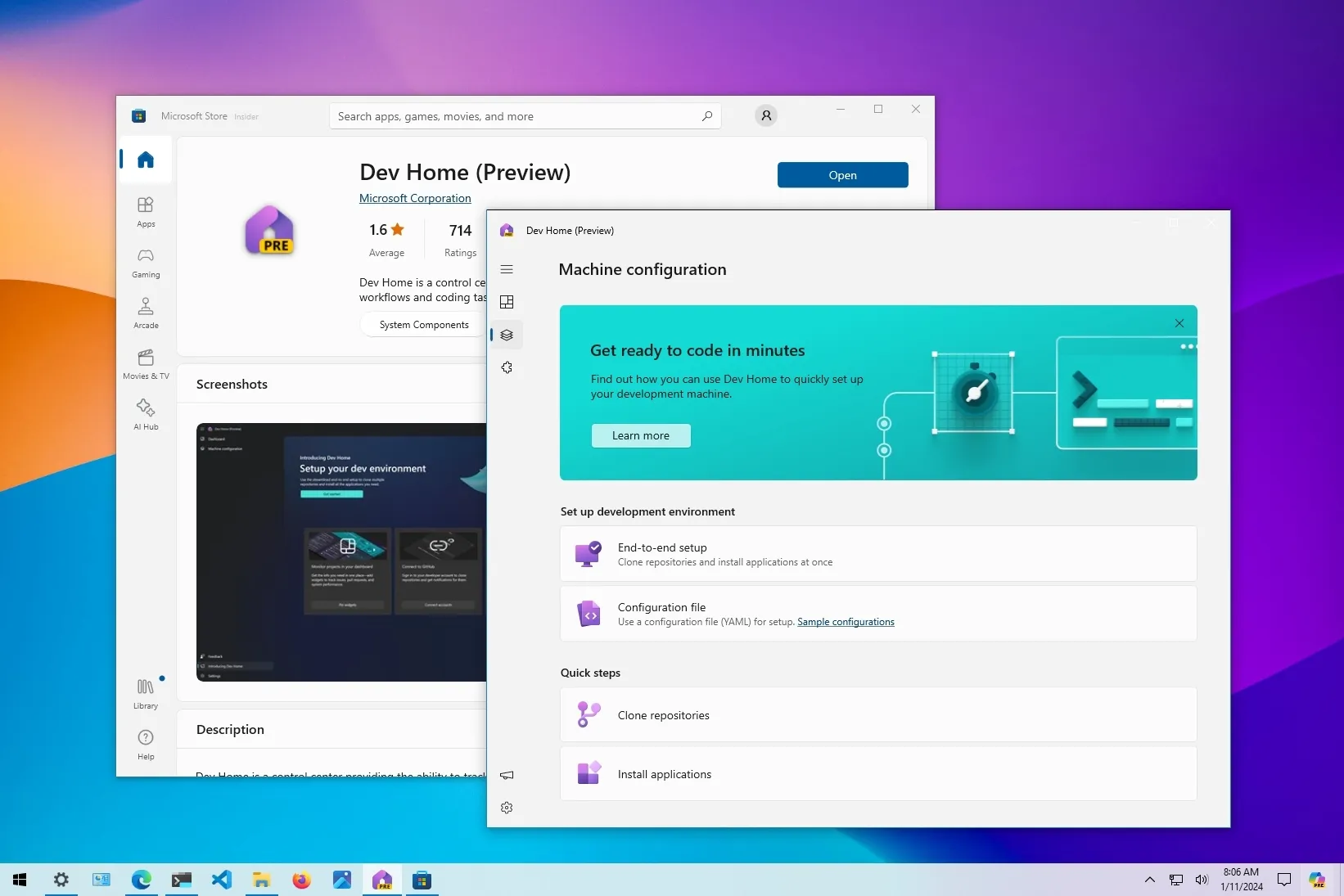The height and width of the screenshot is (896, 1344).
Task: Open Gaming category in Microsoft Store
Action: (x=146, y=263)
